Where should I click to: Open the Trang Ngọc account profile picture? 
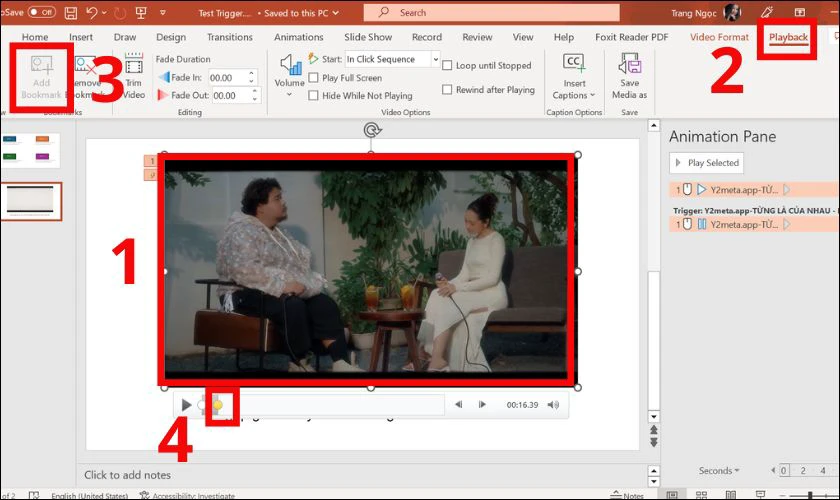732,12
